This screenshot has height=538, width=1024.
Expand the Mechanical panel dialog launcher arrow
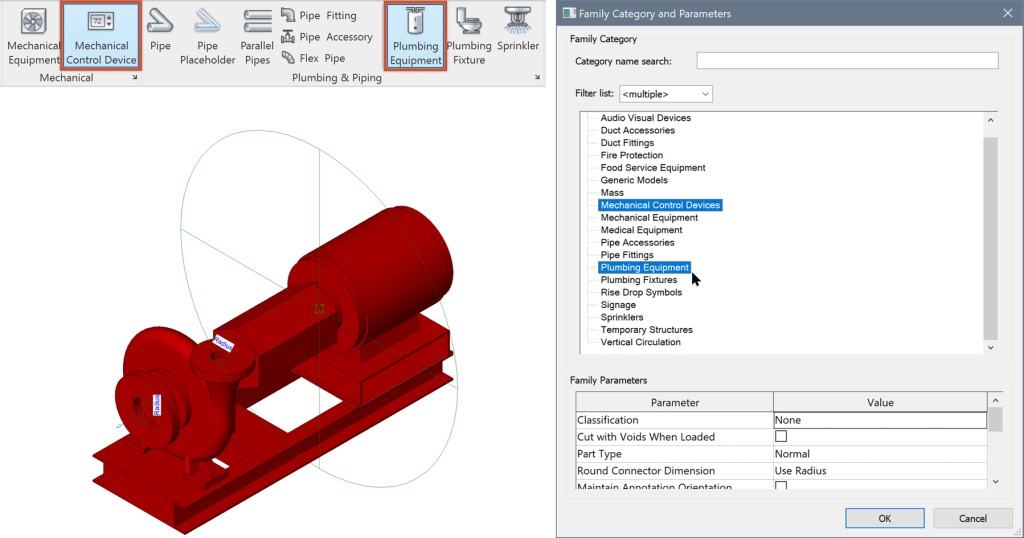tap(135, 77)
